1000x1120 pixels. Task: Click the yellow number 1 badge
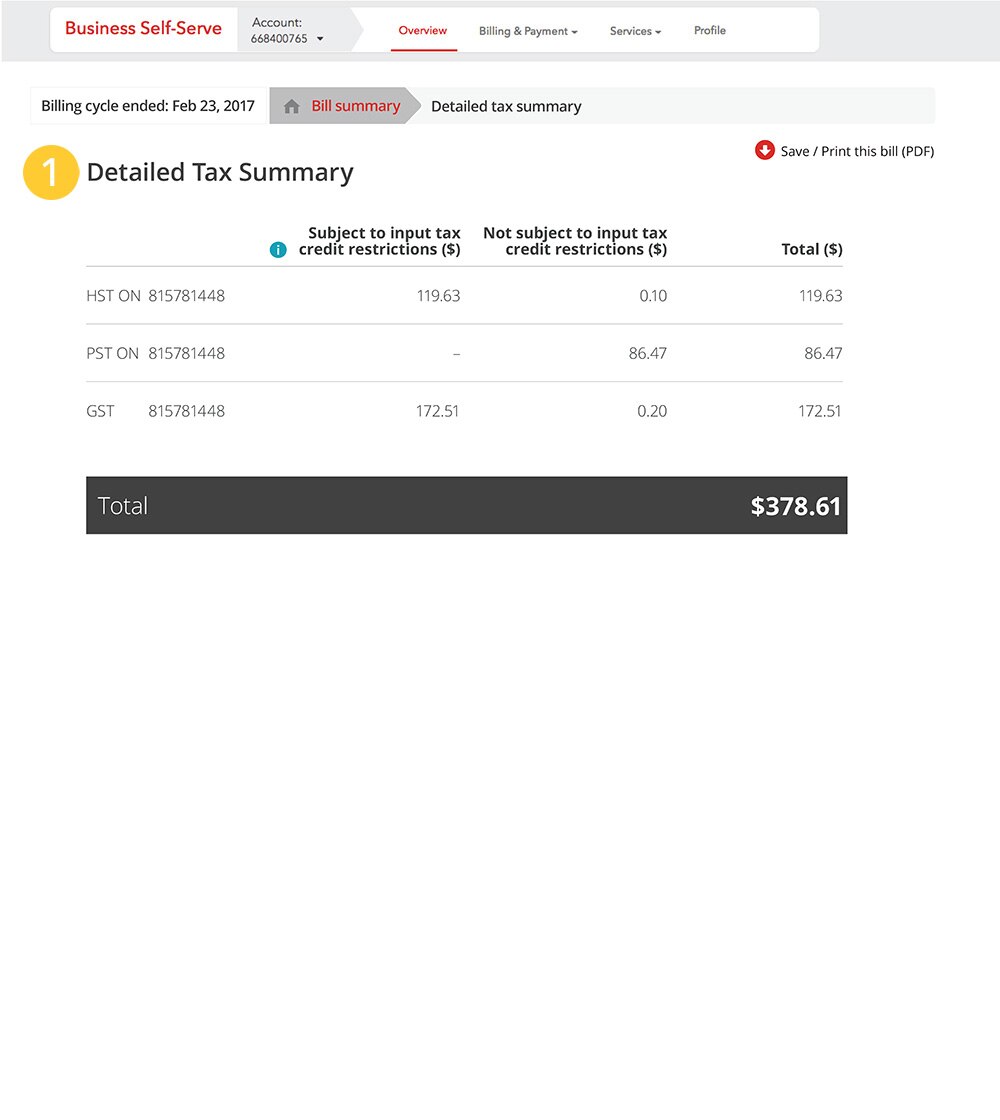tap(51, 172)
